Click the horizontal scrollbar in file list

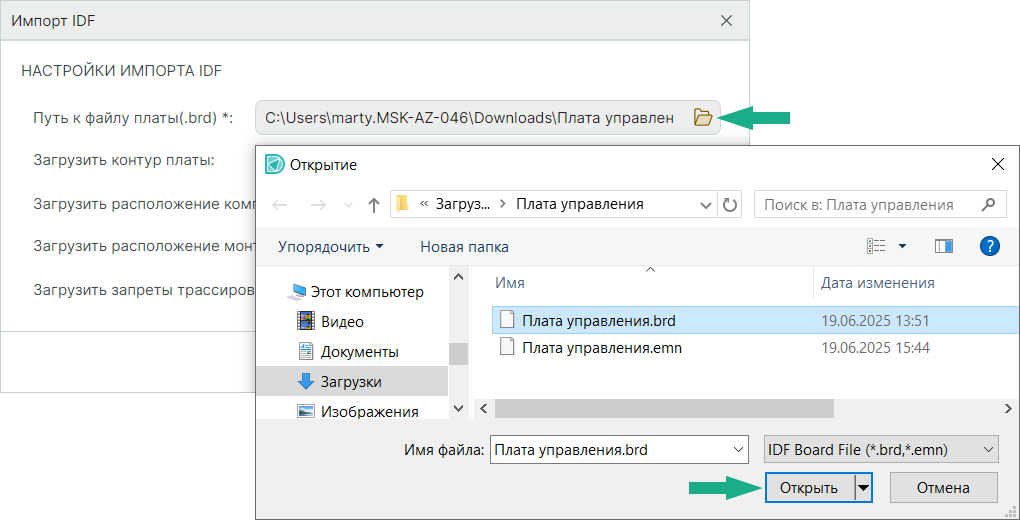[x=664, y=408]
